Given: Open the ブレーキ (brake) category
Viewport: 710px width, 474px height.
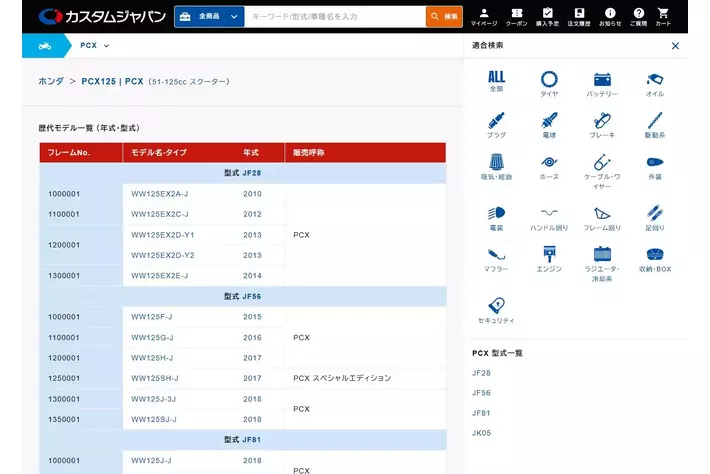Looking at the screenshot, I should coord(602,125).
